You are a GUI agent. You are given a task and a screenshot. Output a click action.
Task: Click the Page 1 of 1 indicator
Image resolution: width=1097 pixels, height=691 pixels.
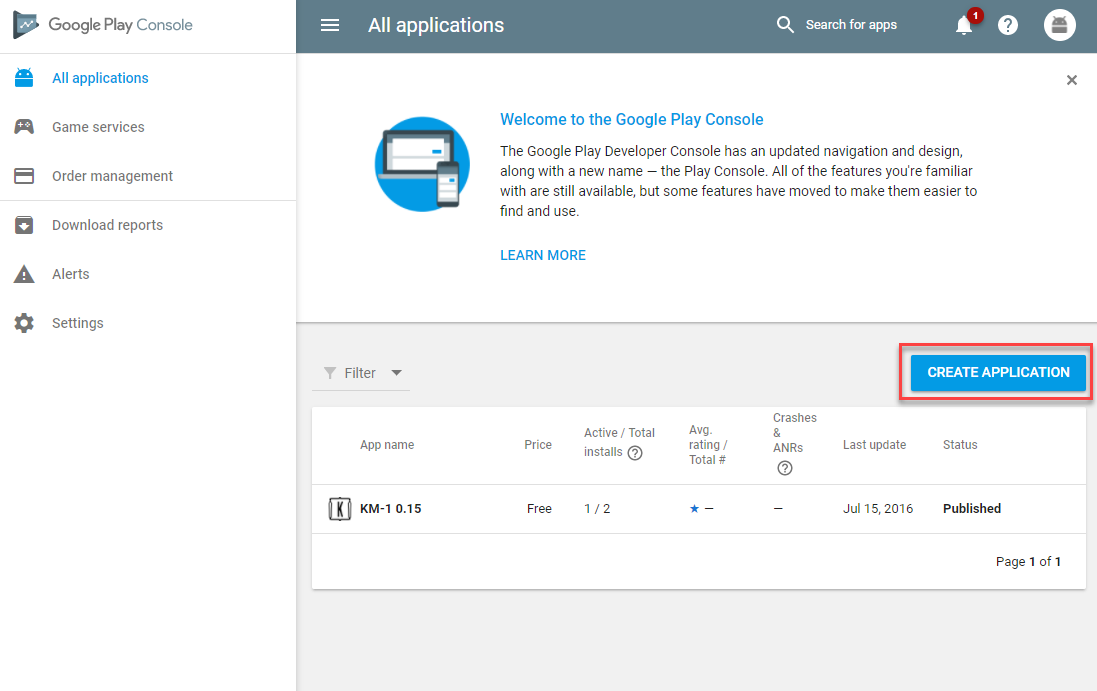(x=1028, y=562)
